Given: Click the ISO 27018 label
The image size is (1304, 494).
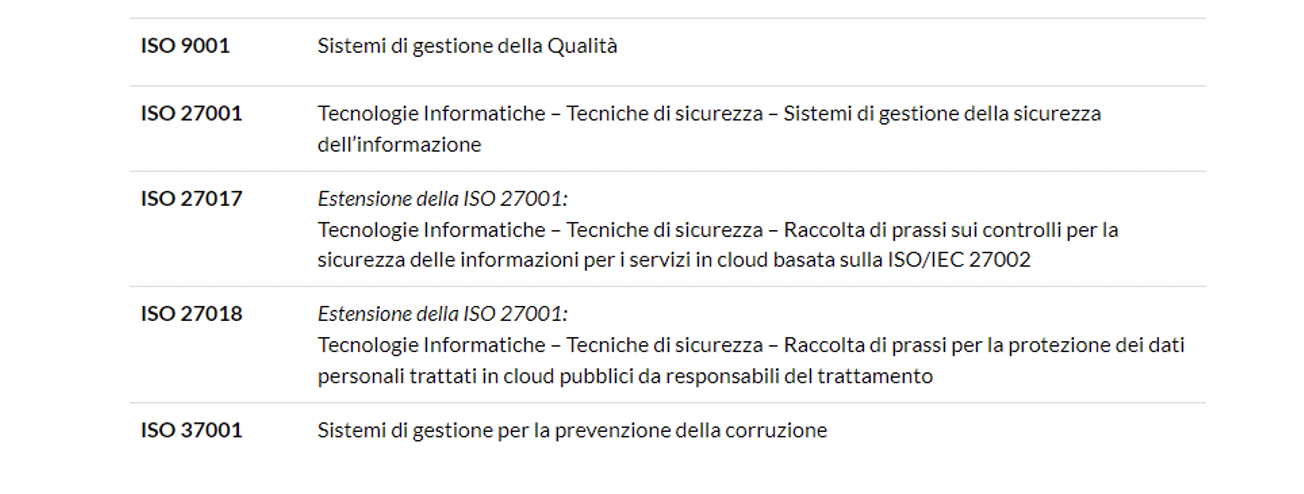Looking at the screenshot, I should [191, 314].
